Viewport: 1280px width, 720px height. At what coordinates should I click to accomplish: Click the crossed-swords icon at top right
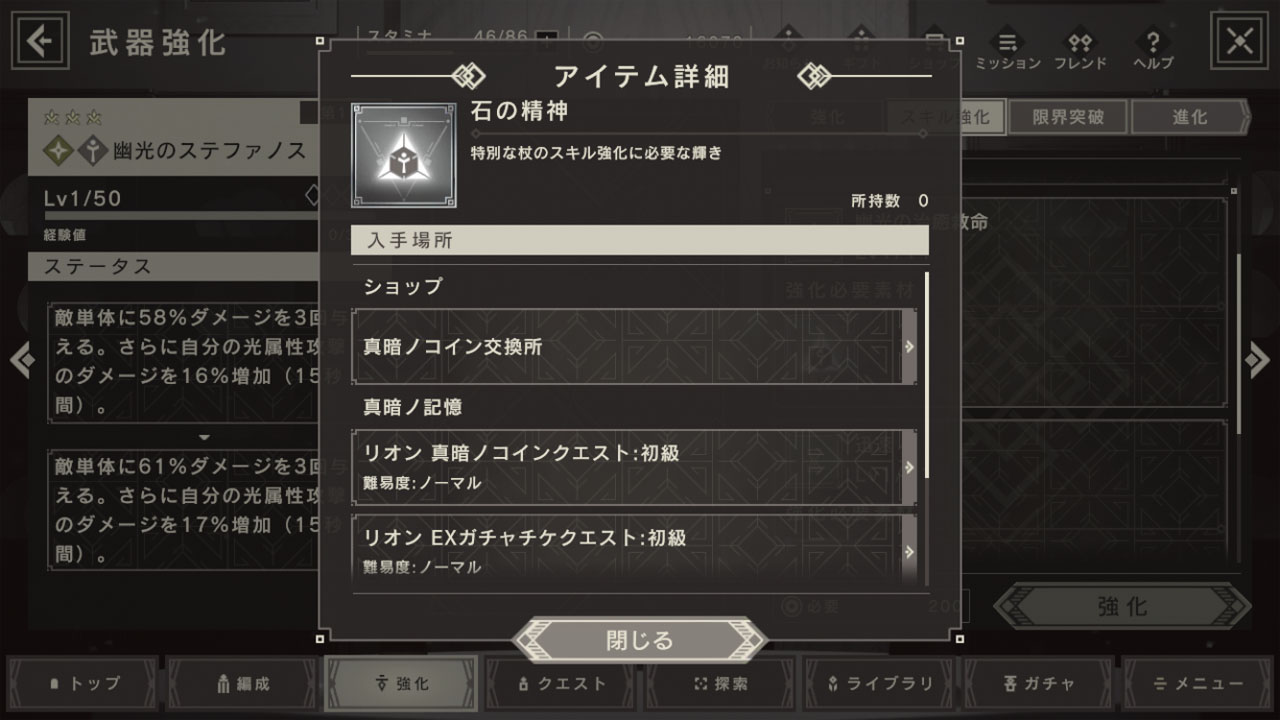click(x=1239, y=41)
